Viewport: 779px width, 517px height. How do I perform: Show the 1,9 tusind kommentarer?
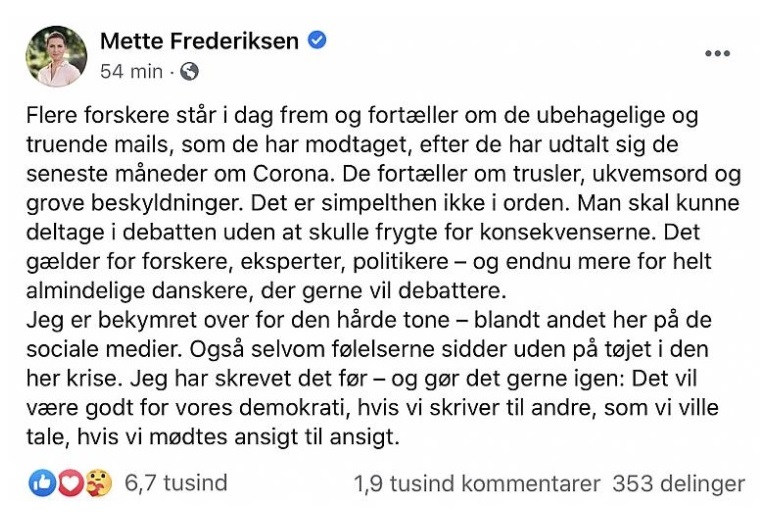(x=477, y=484)
